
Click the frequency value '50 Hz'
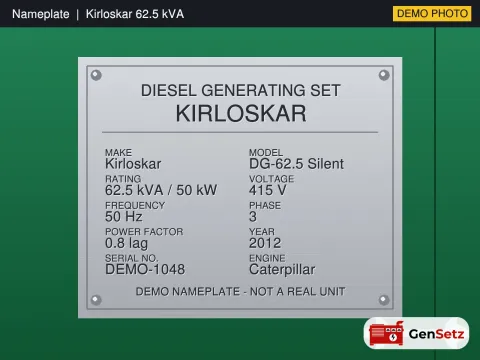point(123,217)
